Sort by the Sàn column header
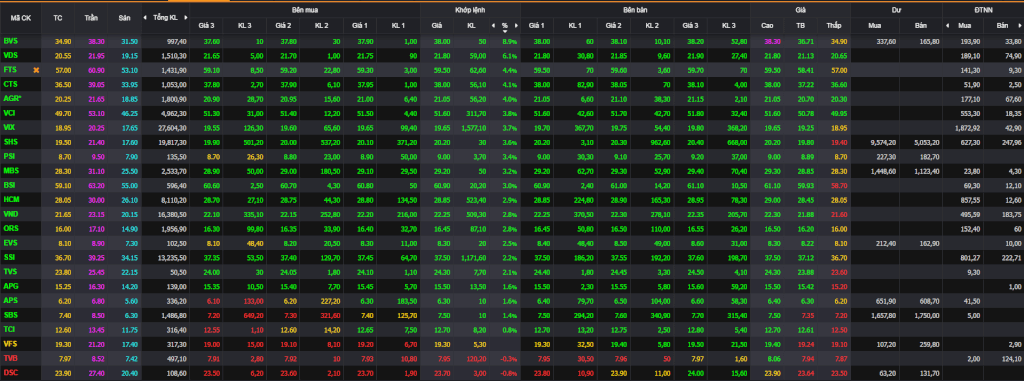Viewport: 1024px width, 381px height. [x=124, y=18]
